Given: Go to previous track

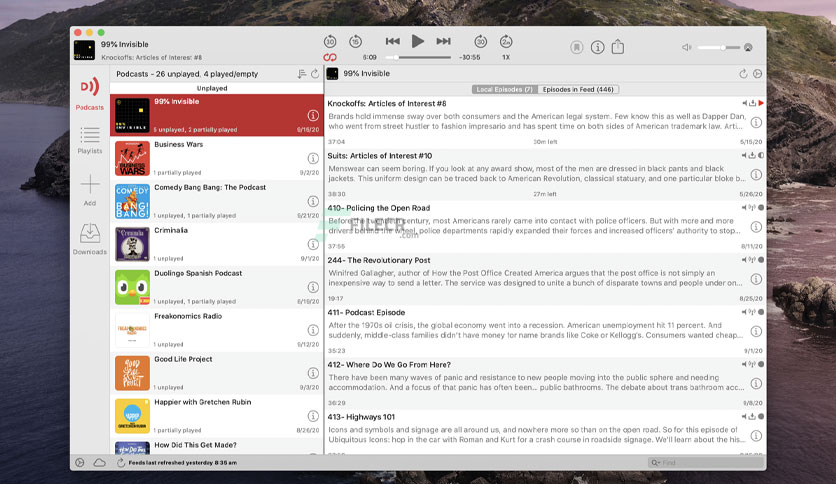Looking at the screenshot, I should point(393,41).
